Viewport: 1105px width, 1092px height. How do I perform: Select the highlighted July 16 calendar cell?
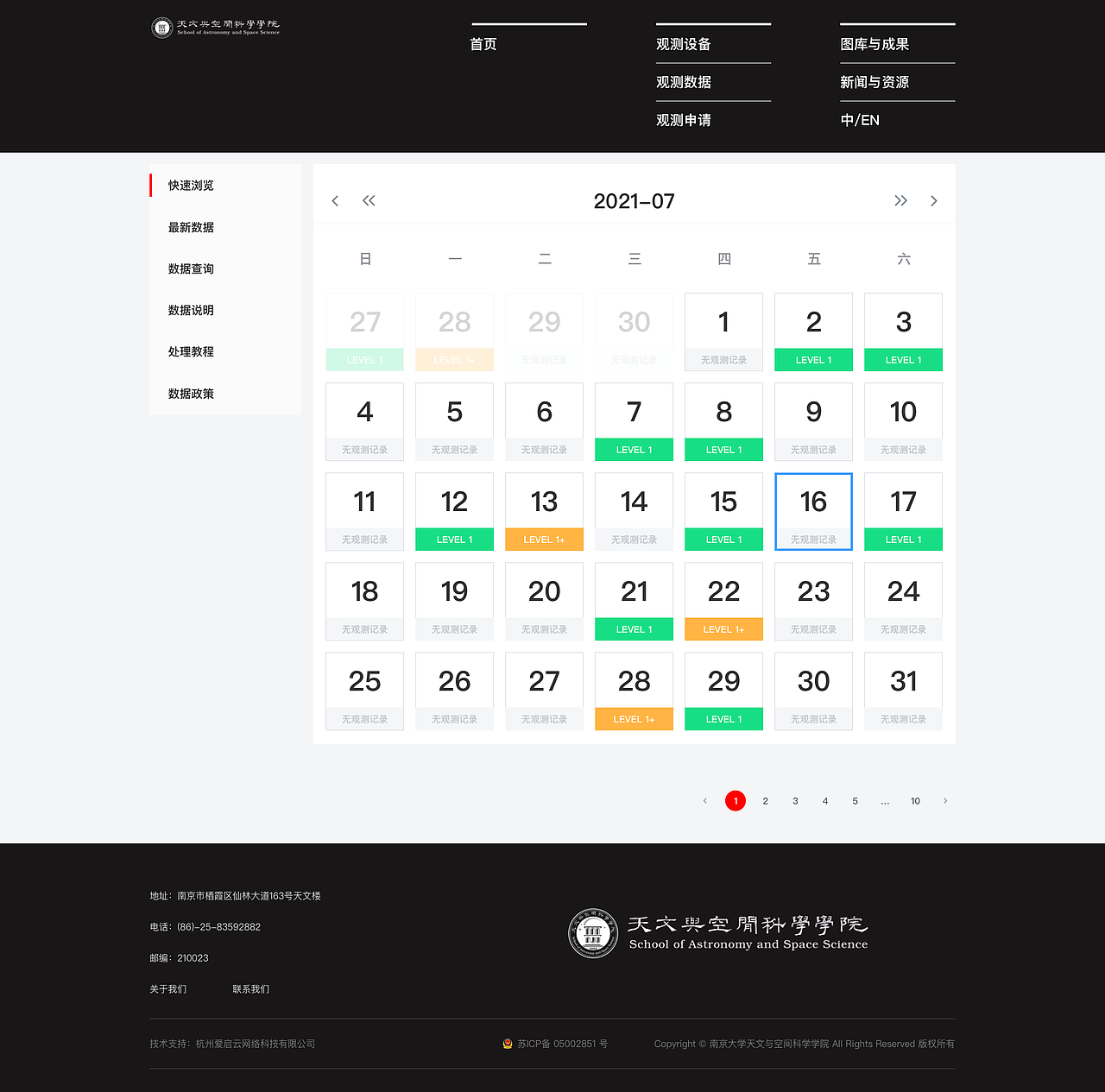coord(813,512)
